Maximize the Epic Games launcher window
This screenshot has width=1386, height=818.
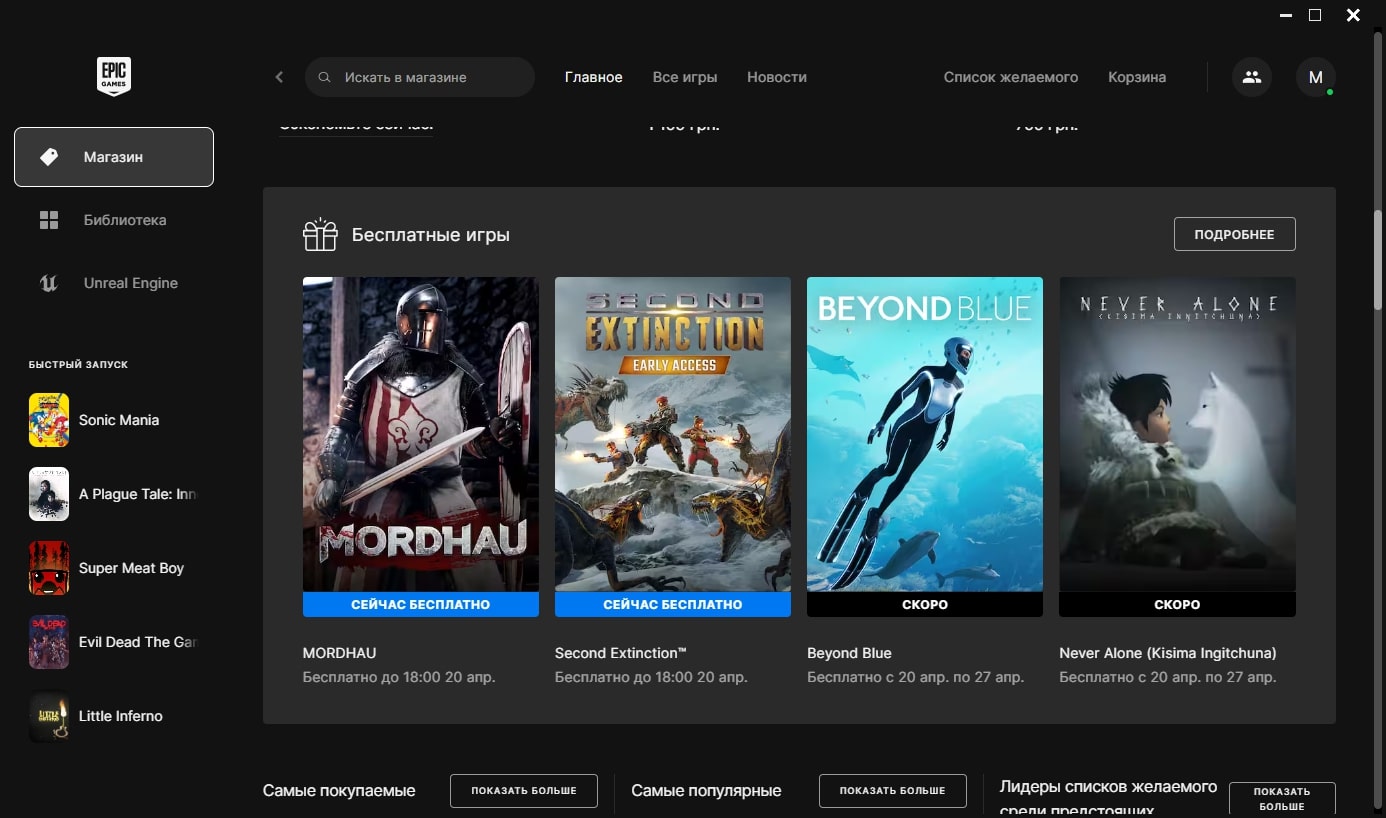point(1315,15)
